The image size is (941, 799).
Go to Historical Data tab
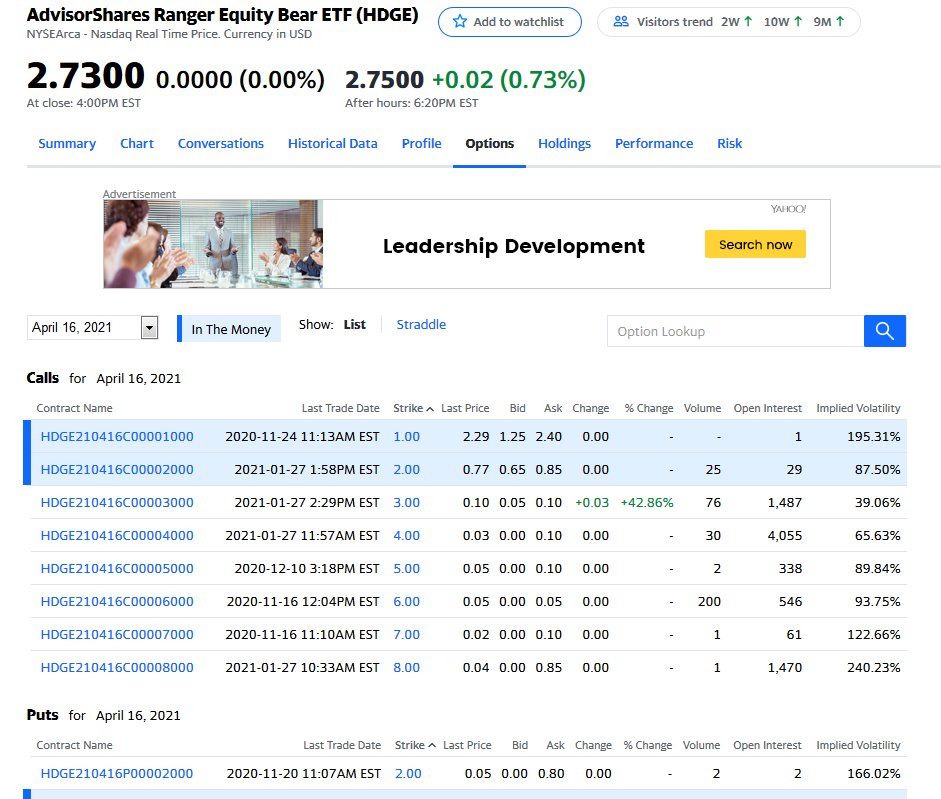tap(332, 143)
